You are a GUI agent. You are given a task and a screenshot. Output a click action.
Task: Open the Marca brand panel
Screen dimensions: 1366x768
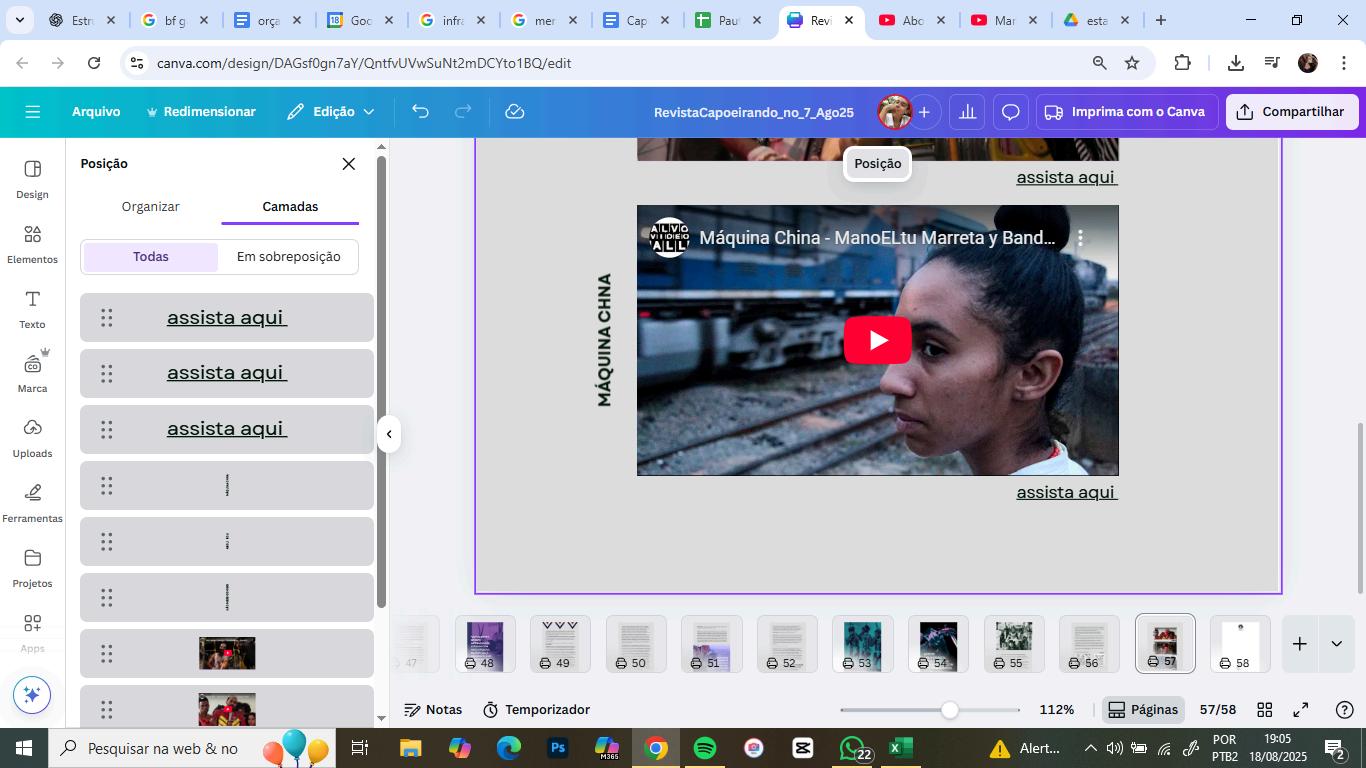pyautogui.click(x=32, y=373)
